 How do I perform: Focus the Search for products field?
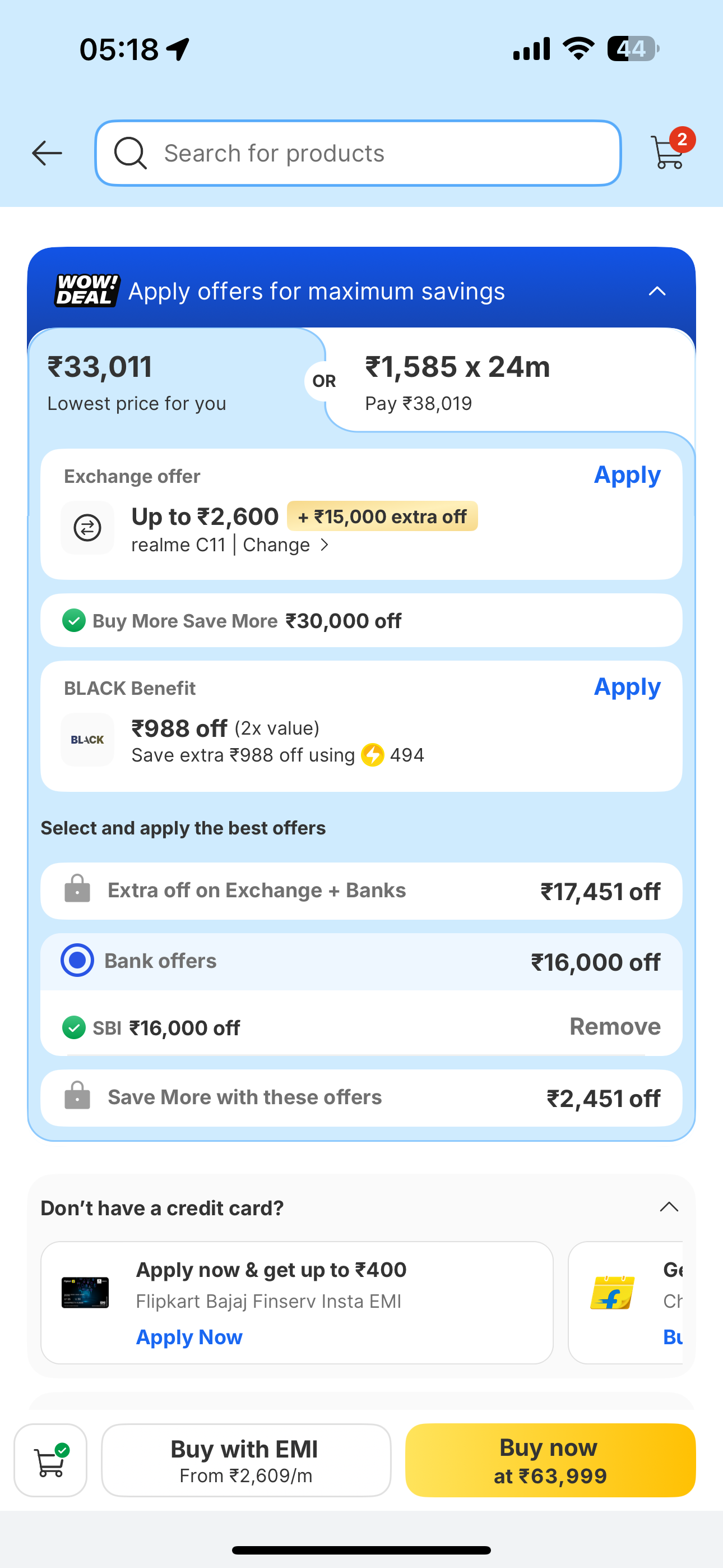(377, 154)
